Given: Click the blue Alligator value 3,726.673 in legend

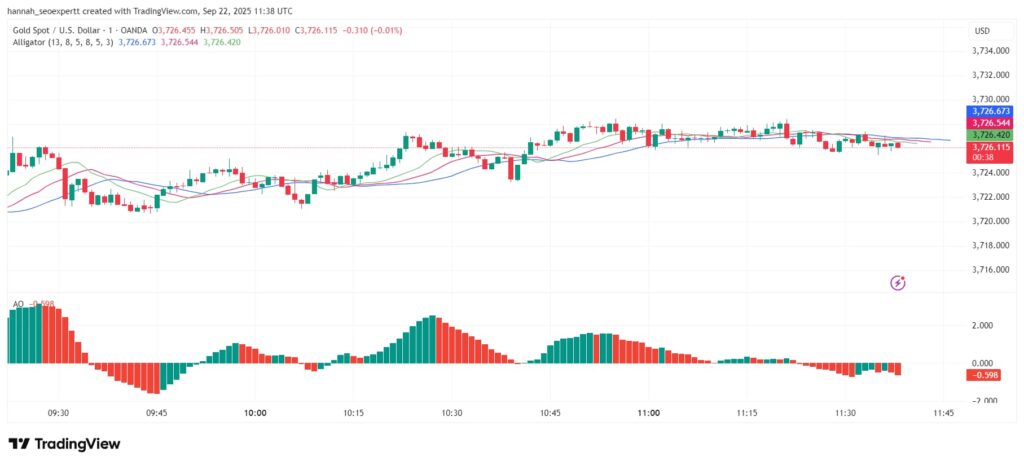Looking at the screenshot, I should pyautogui.click(x=137, y=42).
